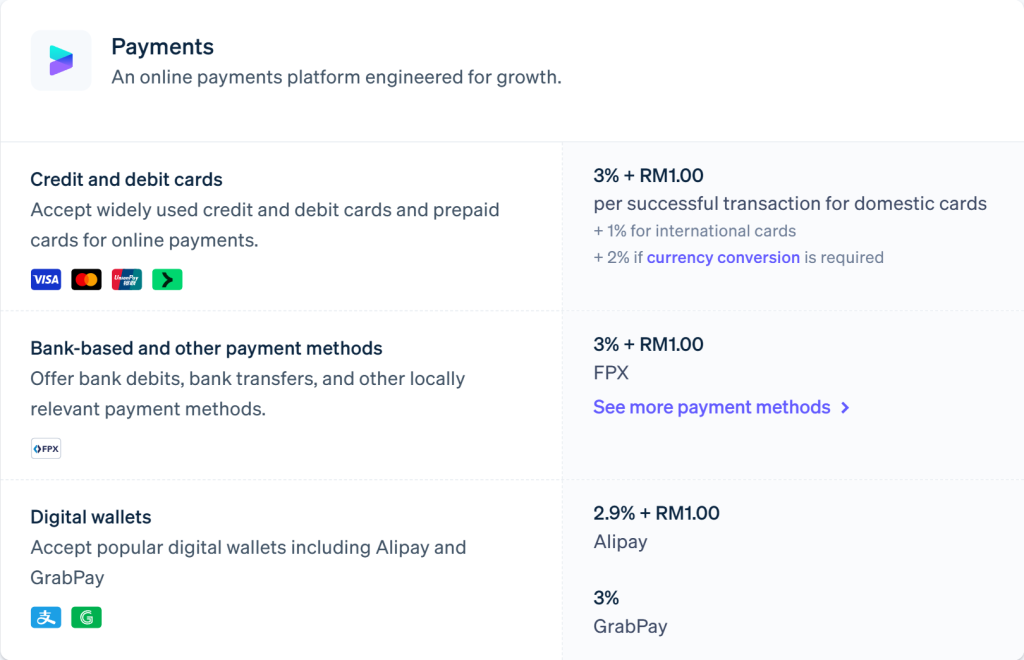Click the Alipay wallet icon

[x=46, y=617]
